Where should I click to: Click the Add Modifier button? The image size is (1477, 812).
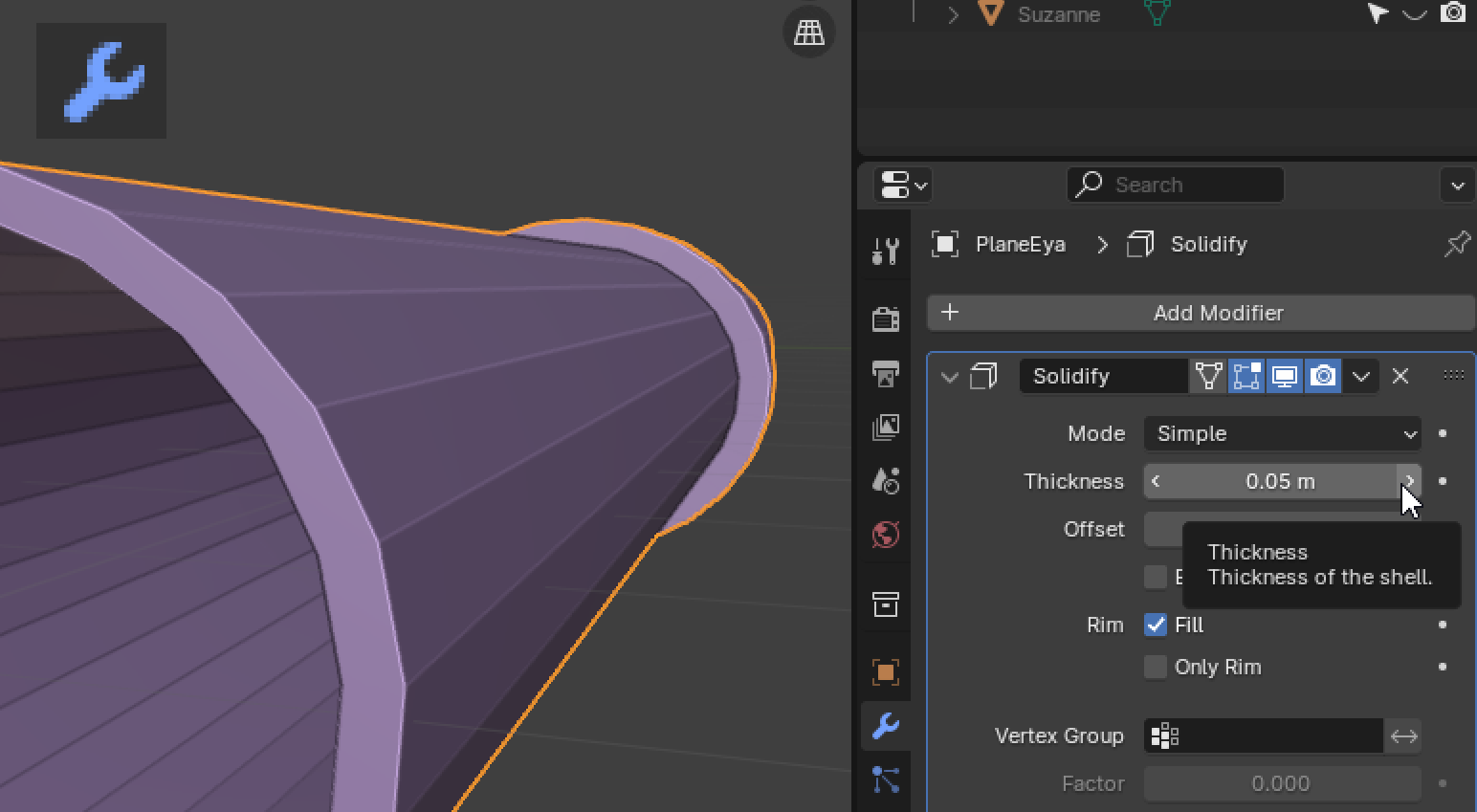1201,313
